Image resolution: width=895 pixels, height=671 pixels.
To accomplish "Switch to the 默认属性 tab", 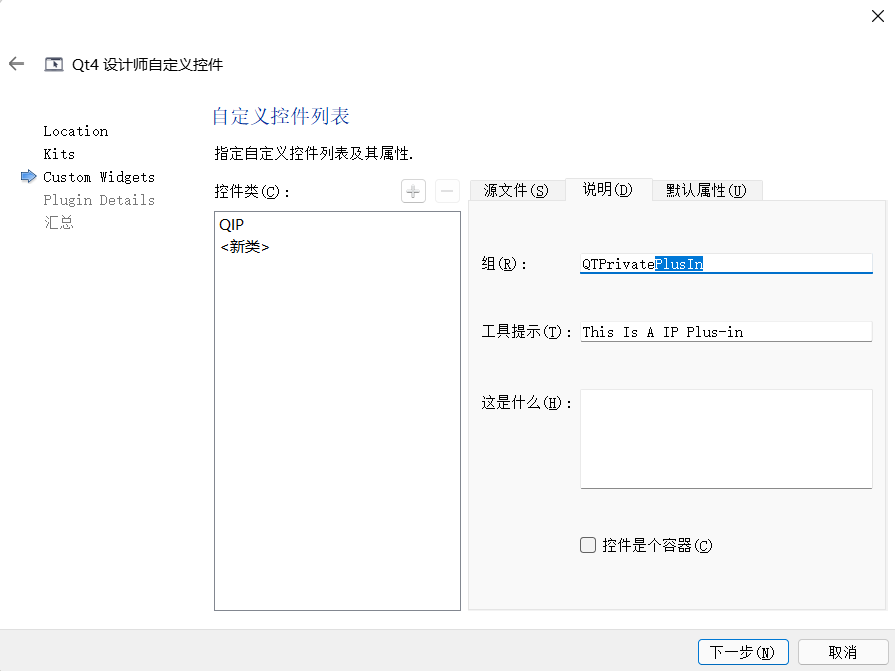I will 707,190.
